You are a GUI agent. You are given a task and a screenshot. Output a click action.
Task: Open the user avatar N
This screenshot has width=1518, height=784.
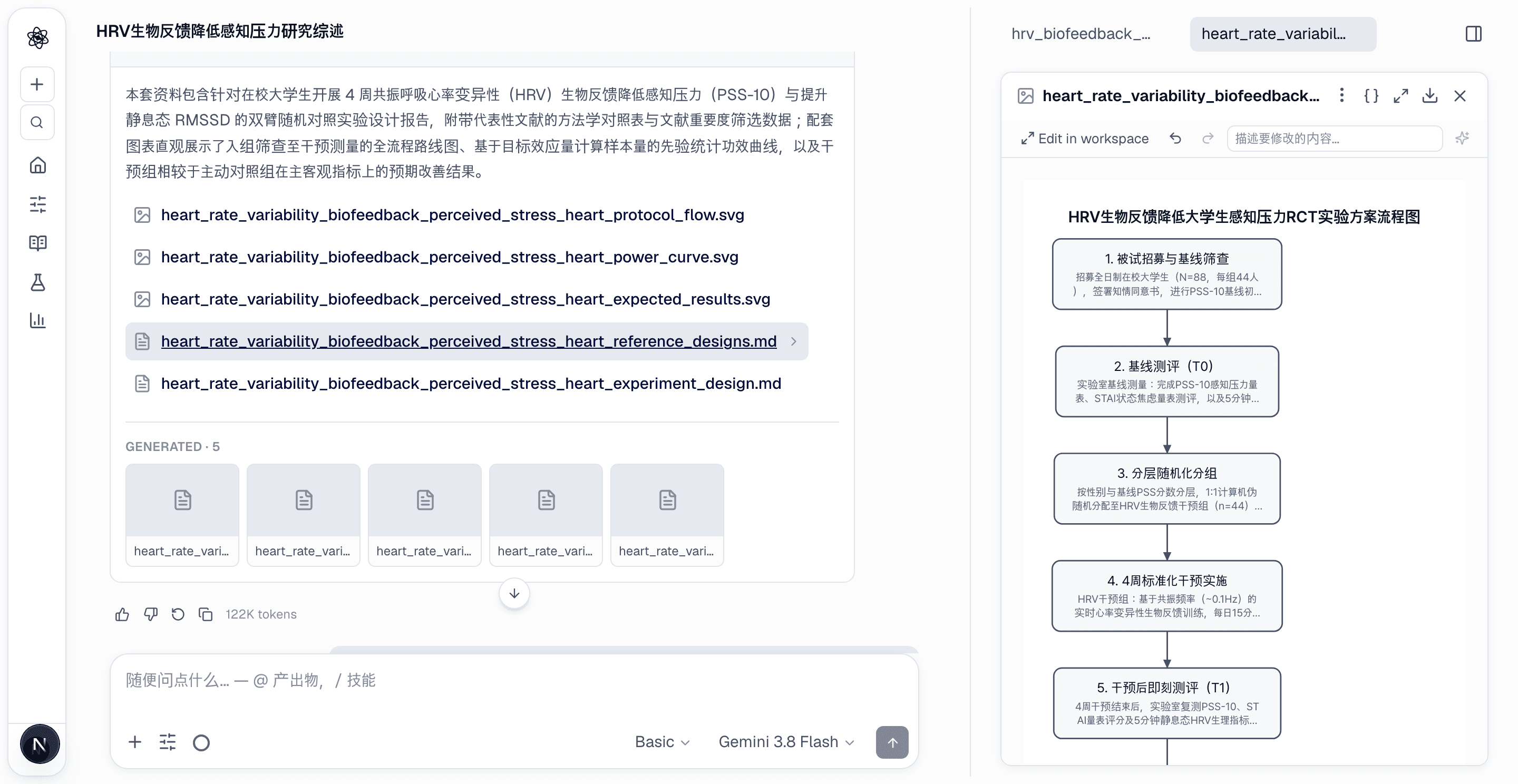tap(40, 744)
